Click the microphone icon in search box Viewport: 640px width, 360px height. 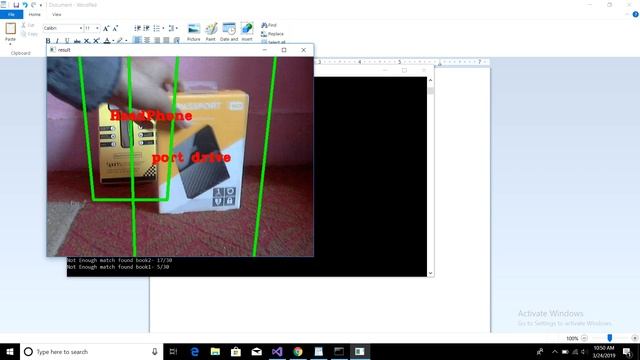[155, 351]
